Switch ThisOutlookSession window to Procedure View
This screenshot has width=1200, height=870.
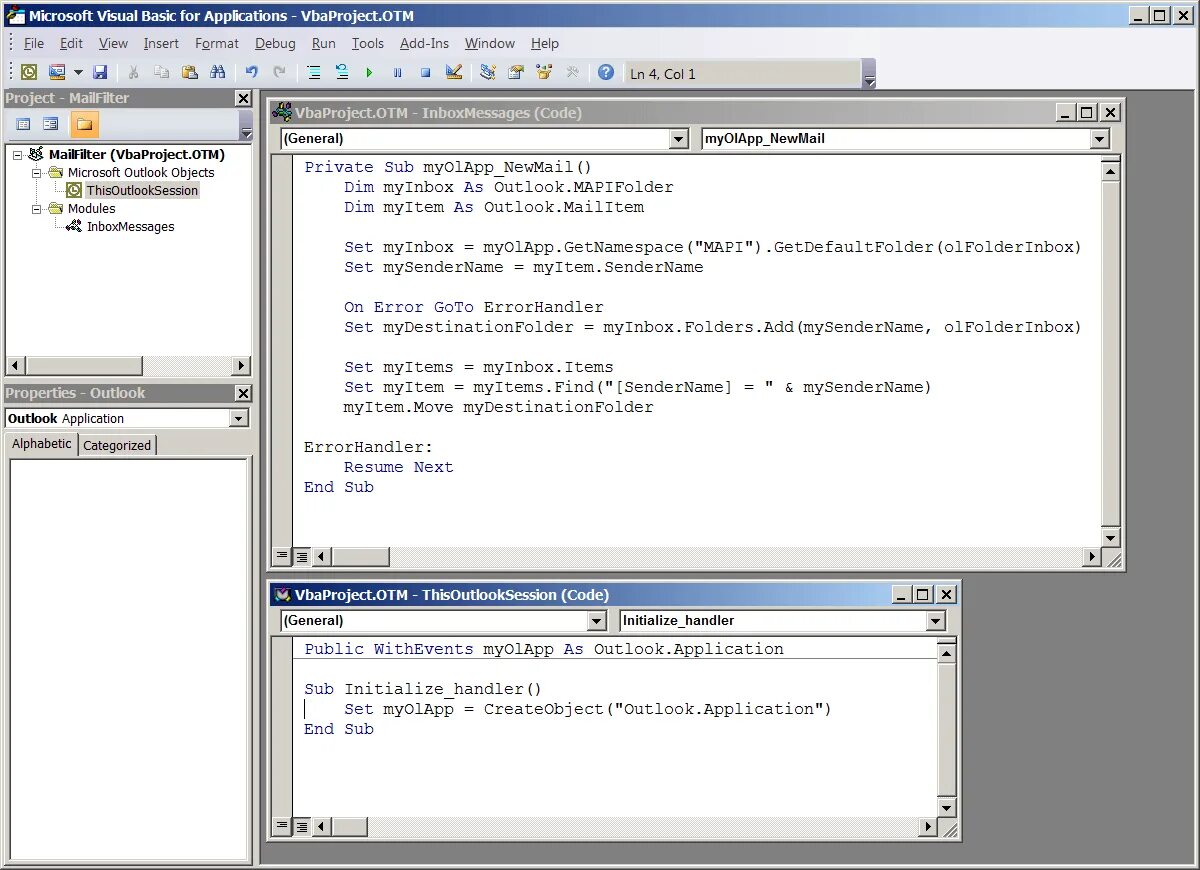(x=283, y=827)
